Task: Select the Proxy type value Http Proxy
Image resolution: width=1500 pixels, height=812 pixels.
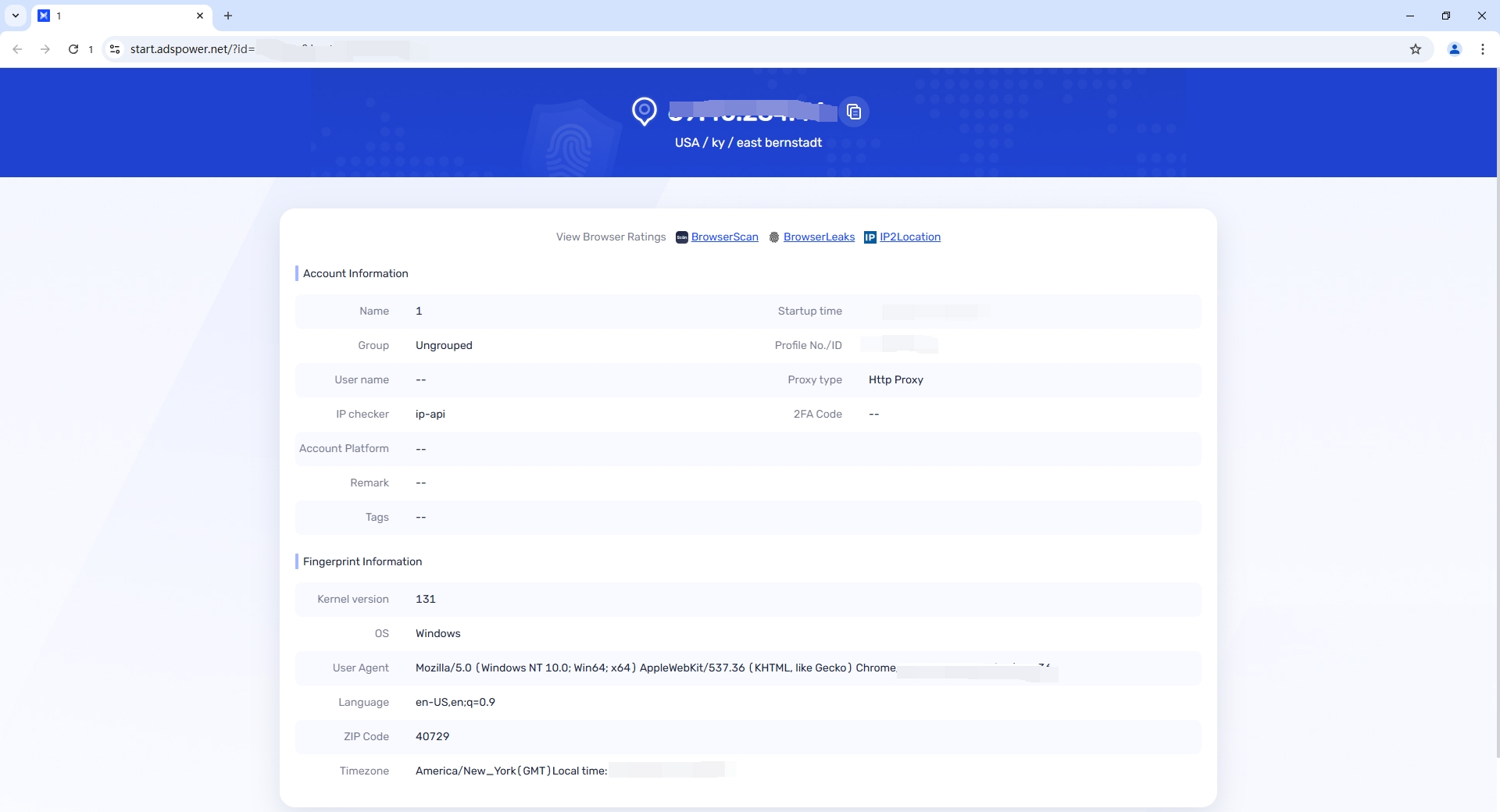Action: click(896, 380)
